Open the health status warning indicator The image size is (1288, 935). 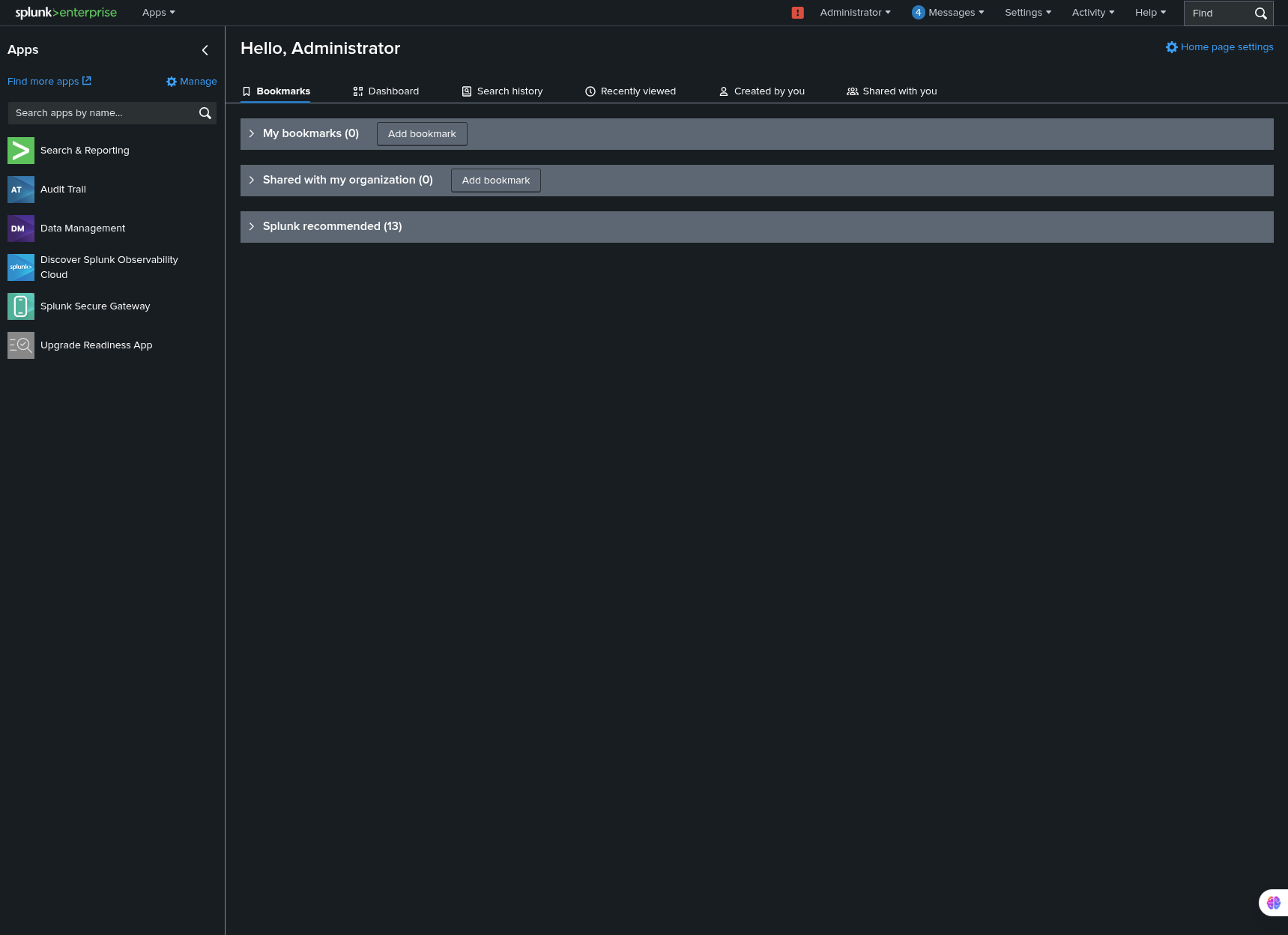[x=797, y=12]
